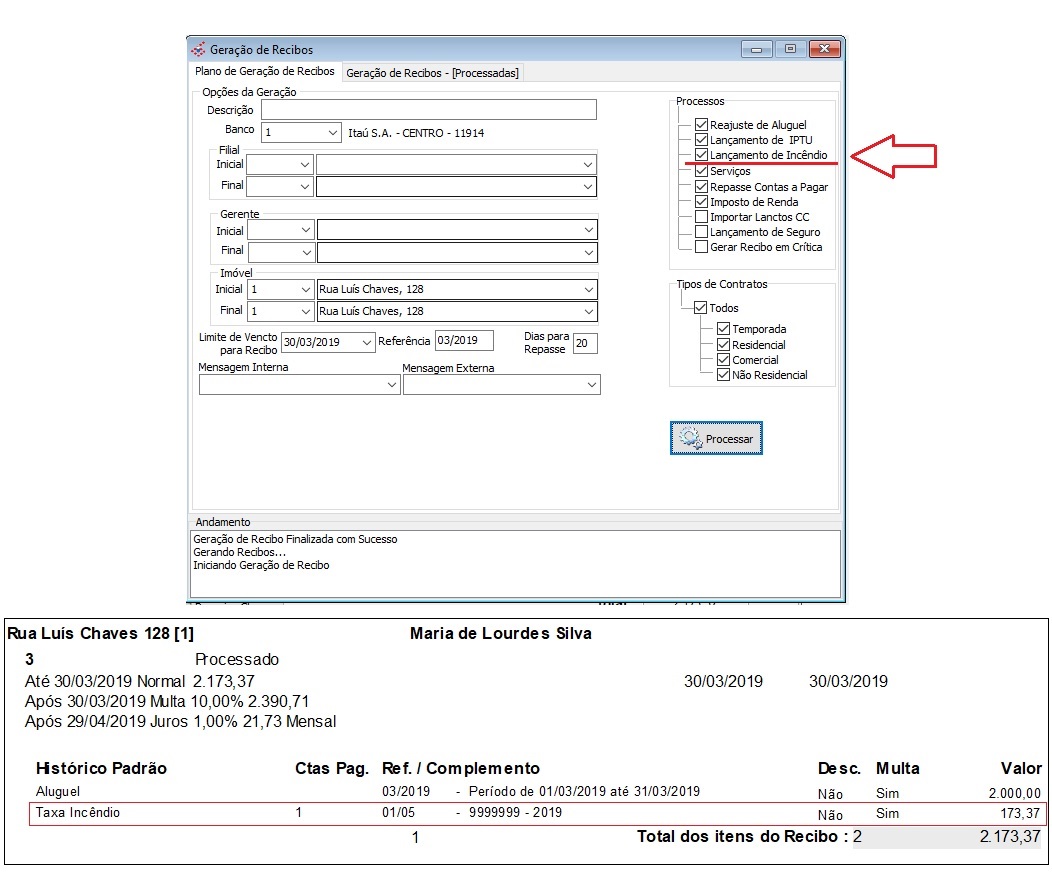Close the Geração de Recibos window
1052x880 pixels.
(825, 49)
